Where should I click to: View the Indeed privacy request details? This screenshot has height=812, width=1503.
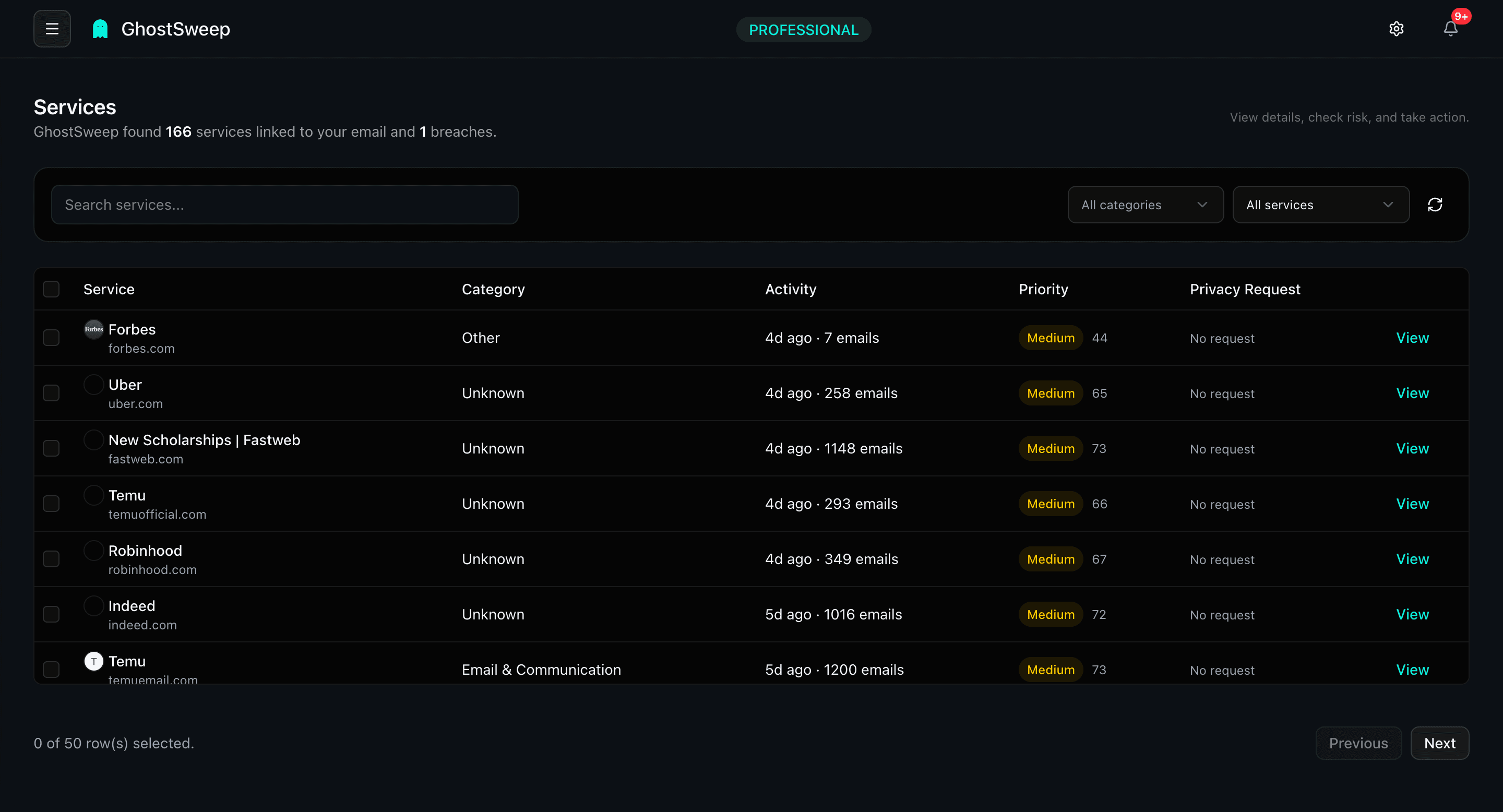[1413, 614]
